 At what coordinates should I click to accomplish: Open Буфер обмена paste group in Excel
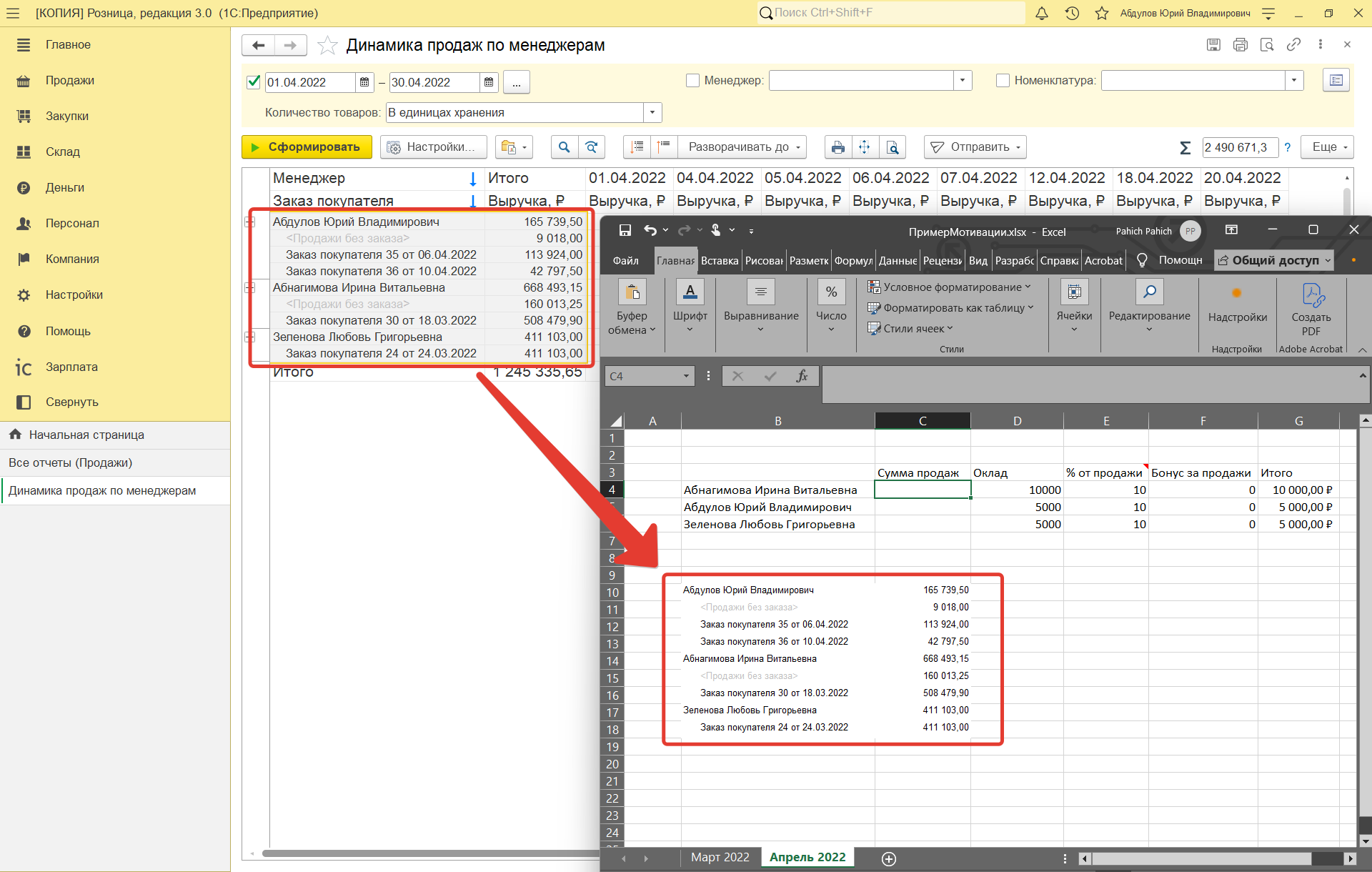point(632,307)
